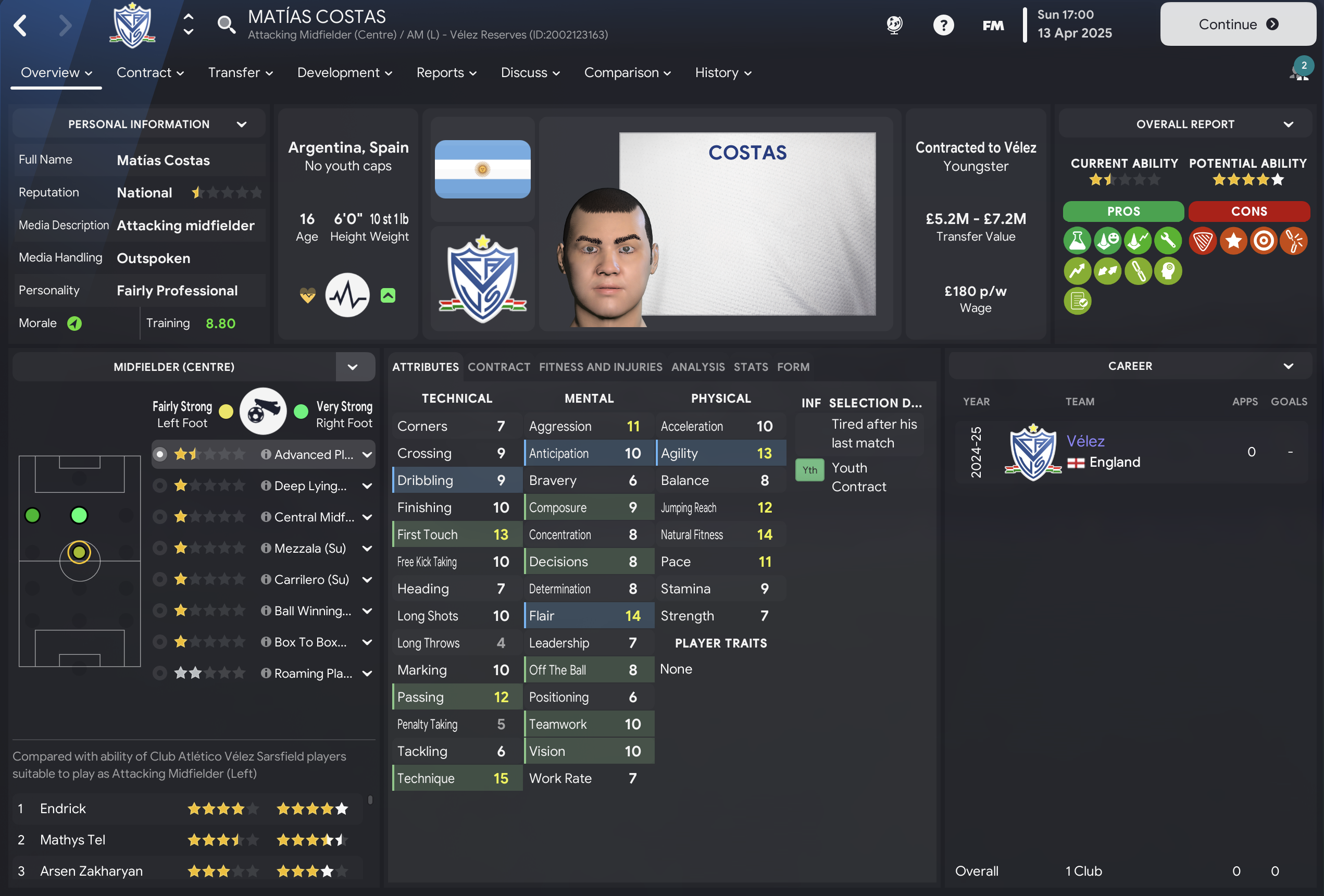Click the Vélez club crest badge
Image resolution: width=1324 pixels, height=896 pixels.
[482, 279]
